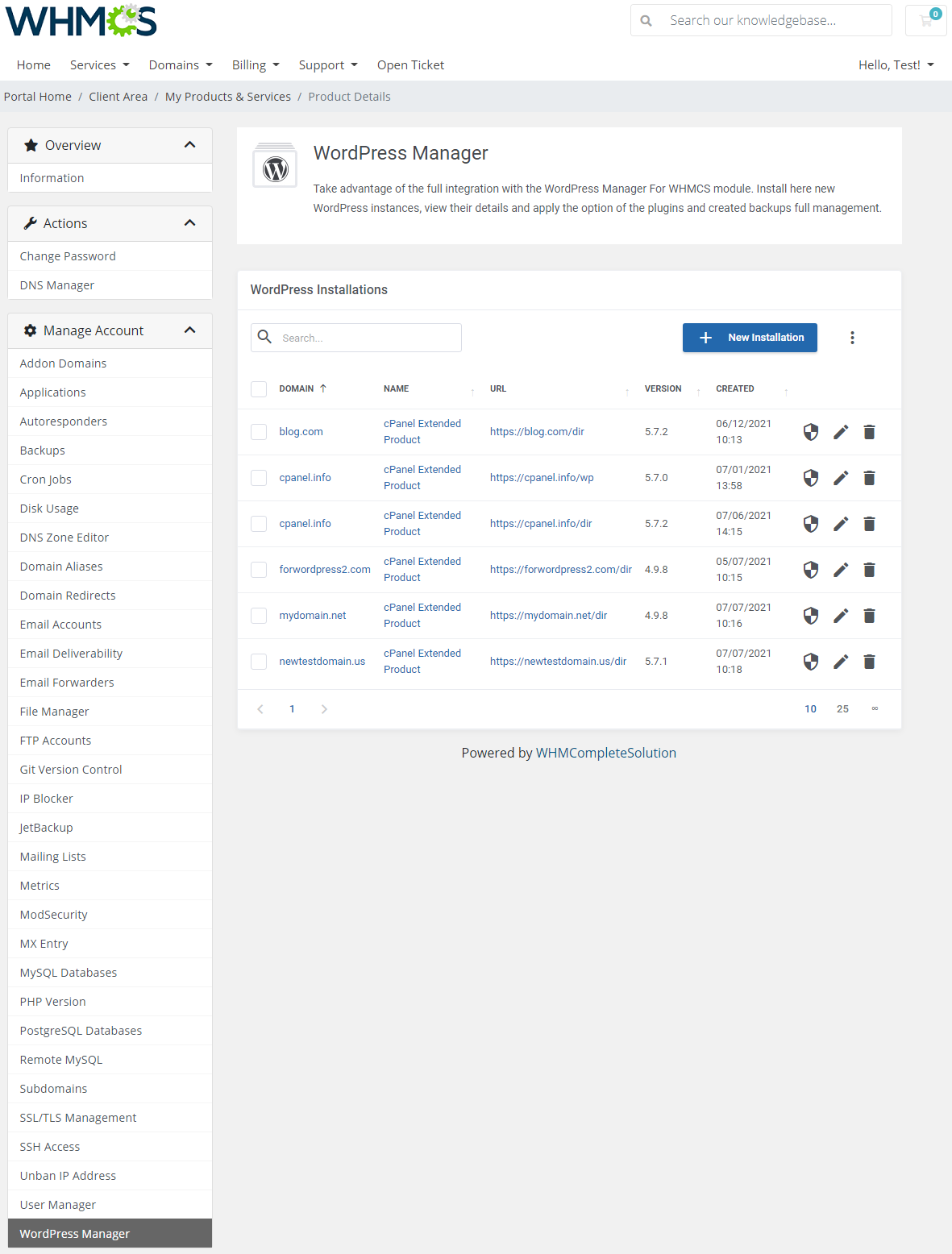
Task: Show all entries with infinity option
Action: [x=875, y=709]
